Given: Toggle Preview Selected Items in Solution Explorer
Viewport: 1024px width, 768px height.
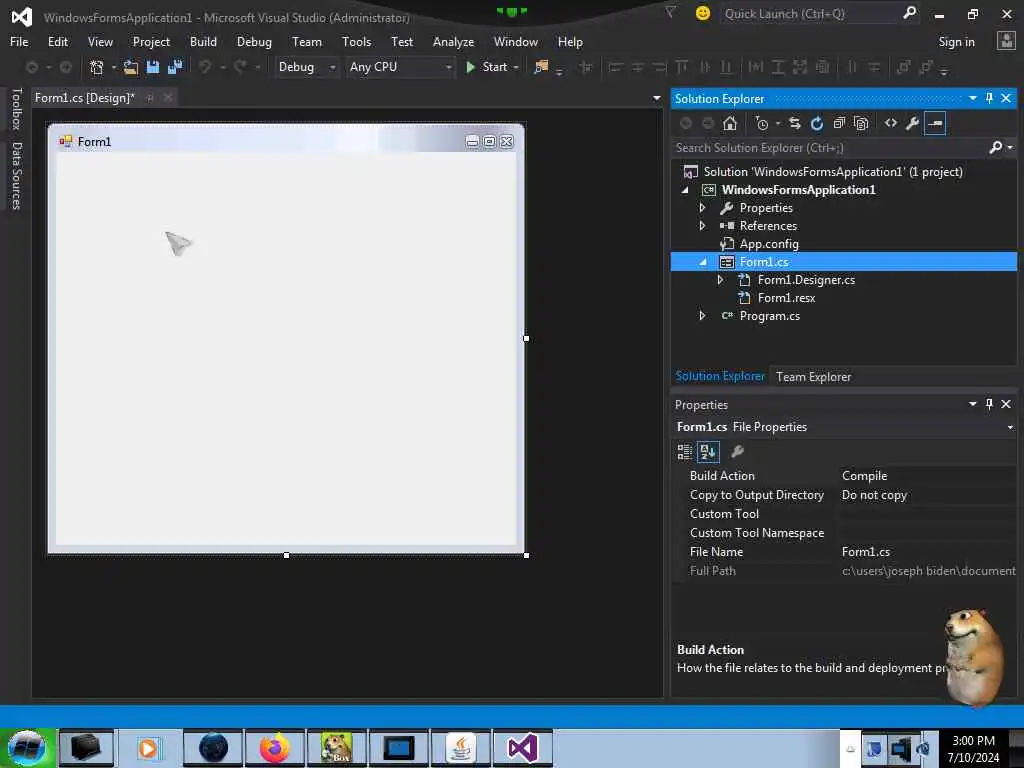Looking at the screenshot, I should pyautogui.click(x=935, y=123).
